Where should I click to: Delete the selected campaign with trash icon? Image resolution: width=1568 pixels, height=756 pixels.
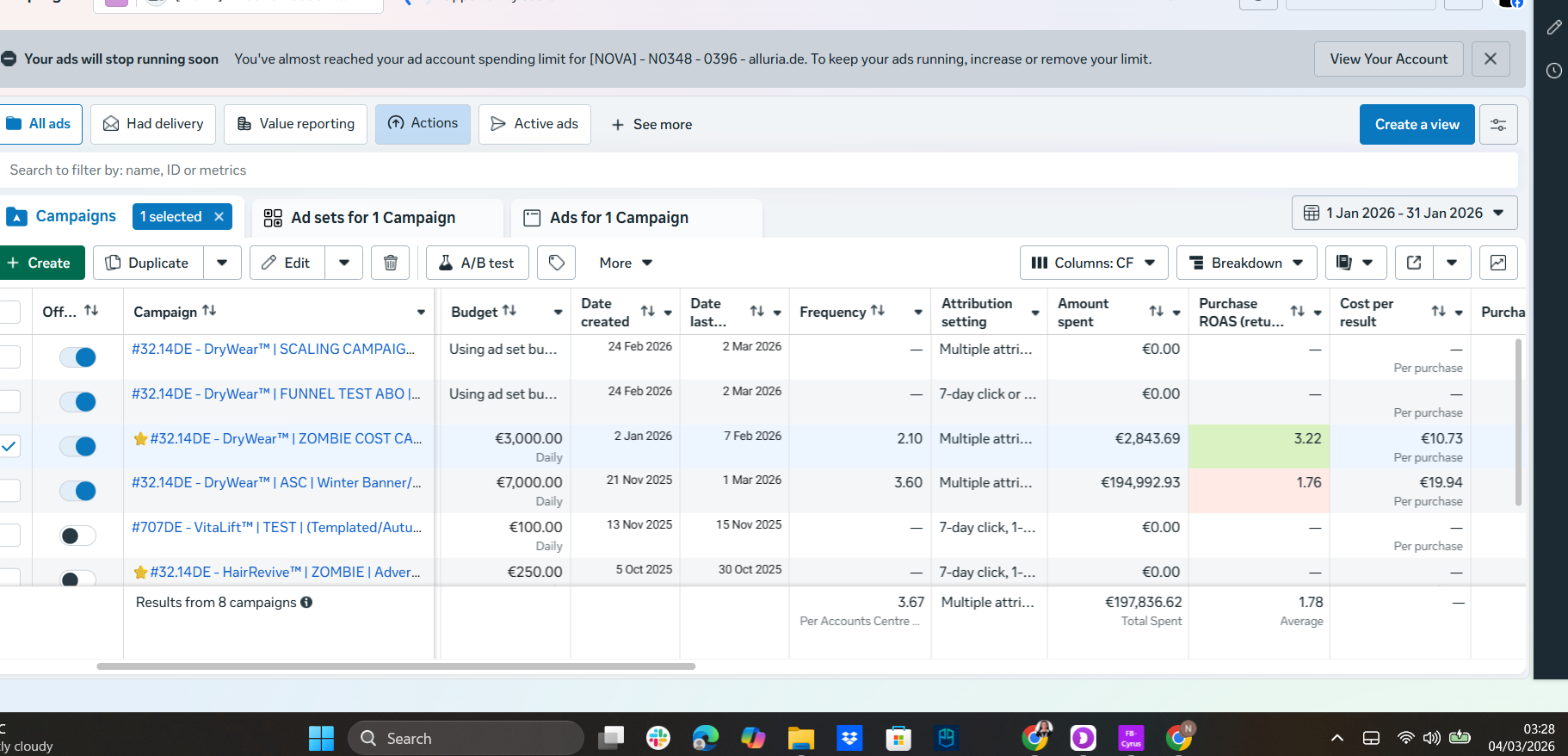(391, 263)
